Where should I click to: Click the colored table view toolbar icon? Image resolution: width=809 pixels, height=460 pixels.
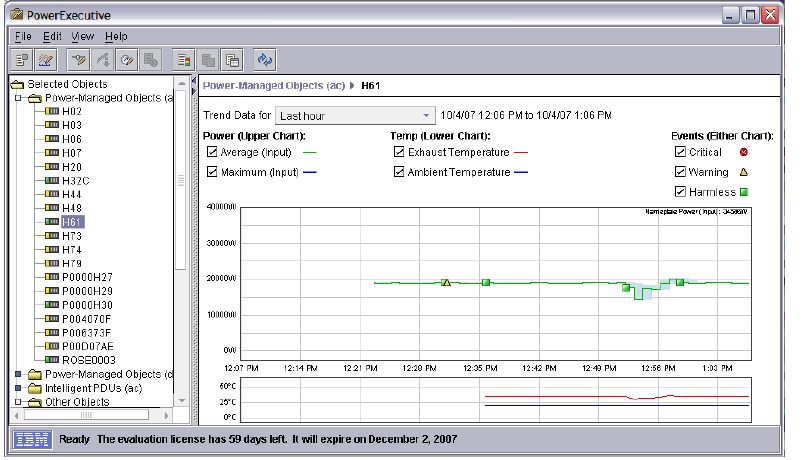pos(182,60)
